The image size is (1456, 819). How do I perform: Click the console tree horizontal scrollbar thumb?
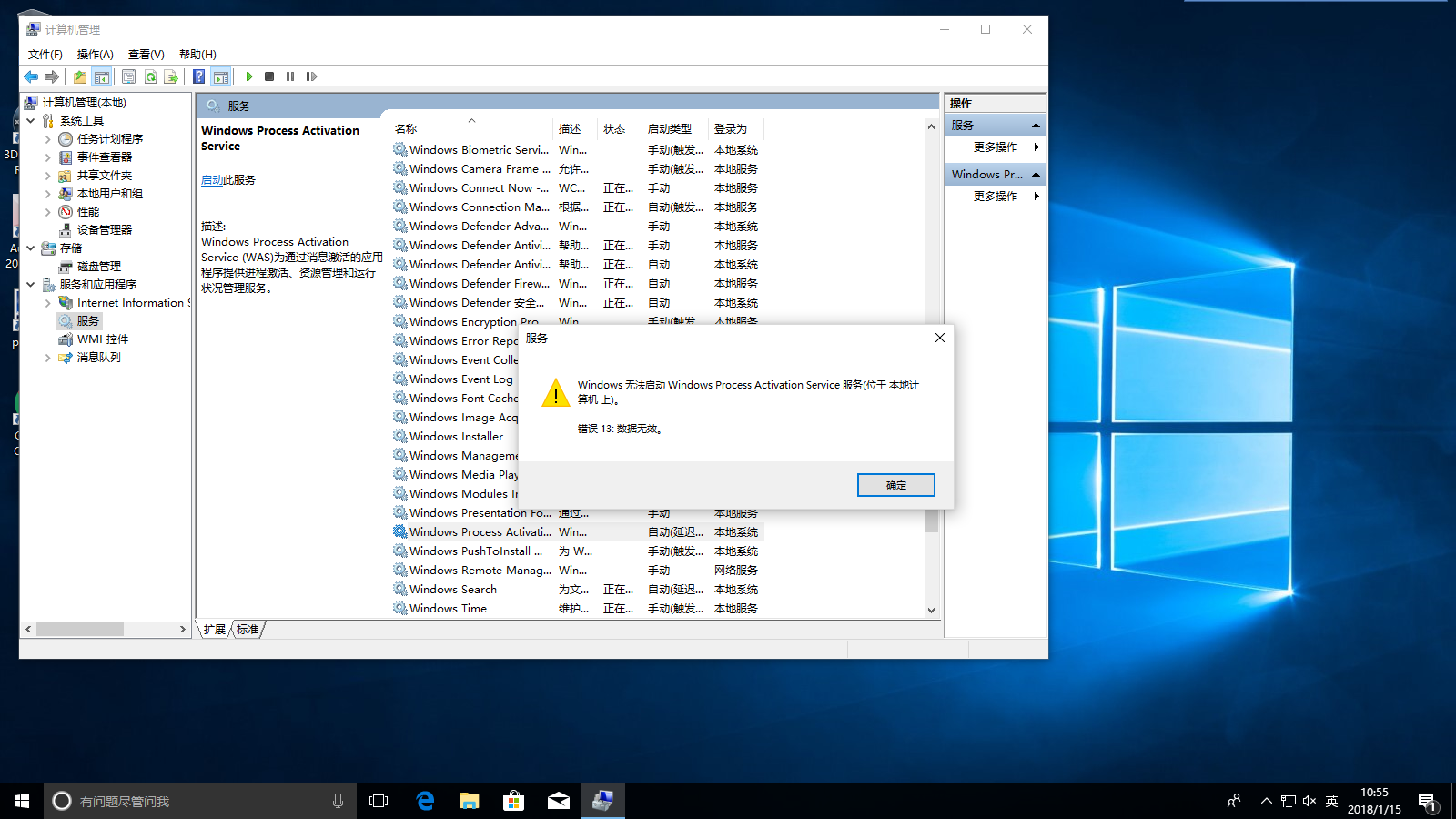click(x=80, y=629)
